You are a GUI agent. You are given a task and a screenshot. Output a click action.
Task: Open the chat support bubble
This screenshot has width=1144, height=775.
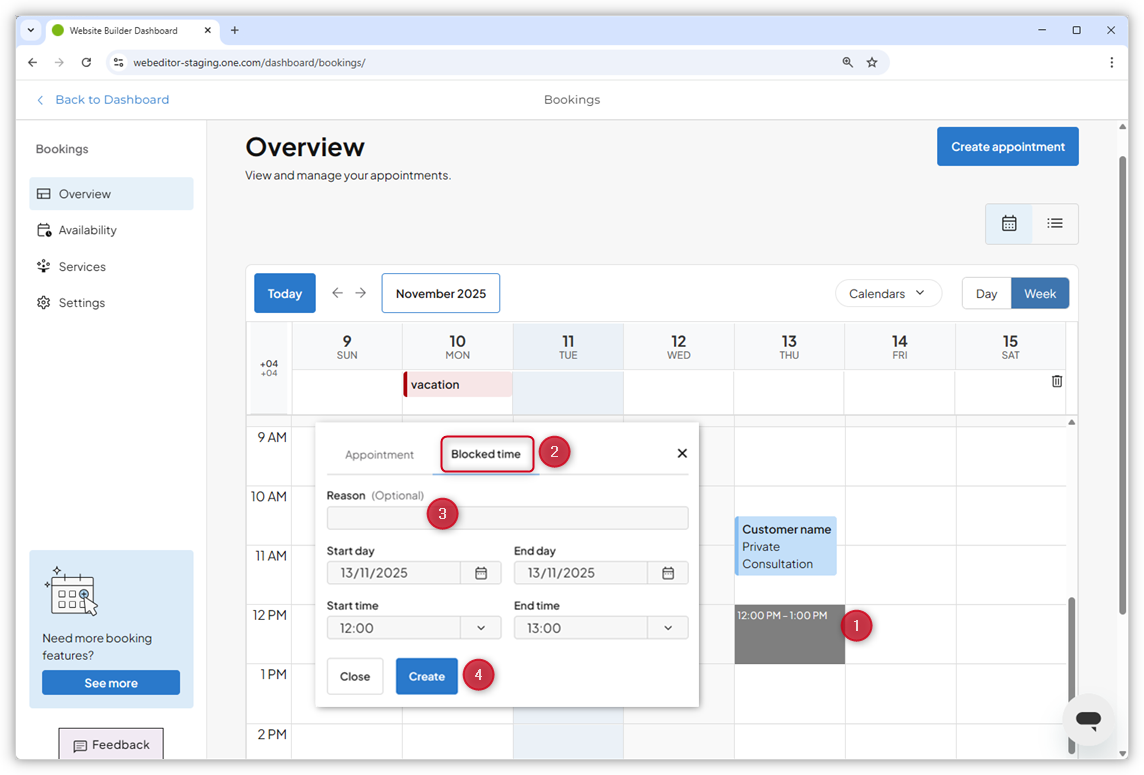(1088, 721)
